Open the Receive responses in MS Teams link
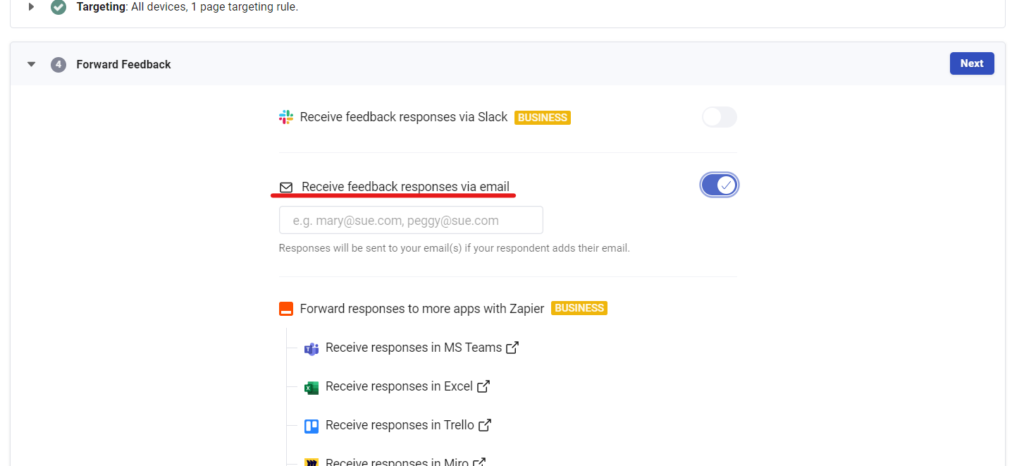 tap(414, 348)
